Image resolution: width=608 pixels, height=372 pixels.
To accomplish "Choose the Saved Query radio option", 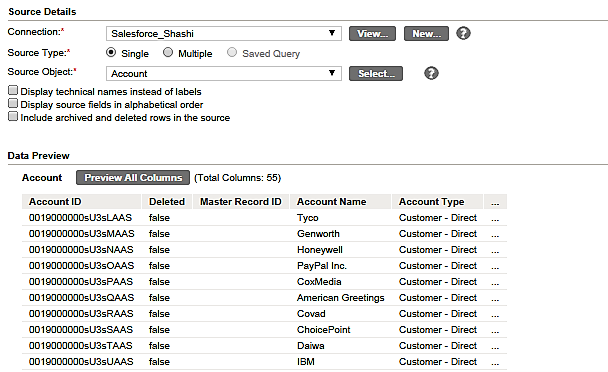I will coord(232,52).
